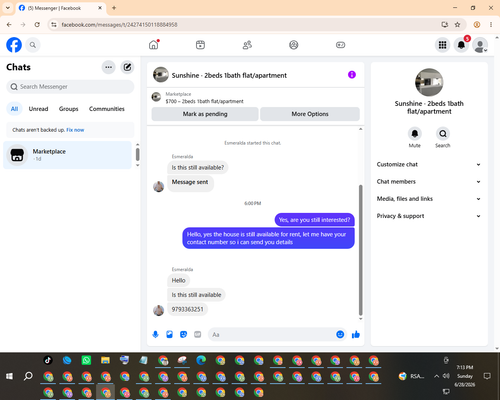Open the Chrome three-dot menu
Screen dimensions: 500x400
click(x=491, y=25)
